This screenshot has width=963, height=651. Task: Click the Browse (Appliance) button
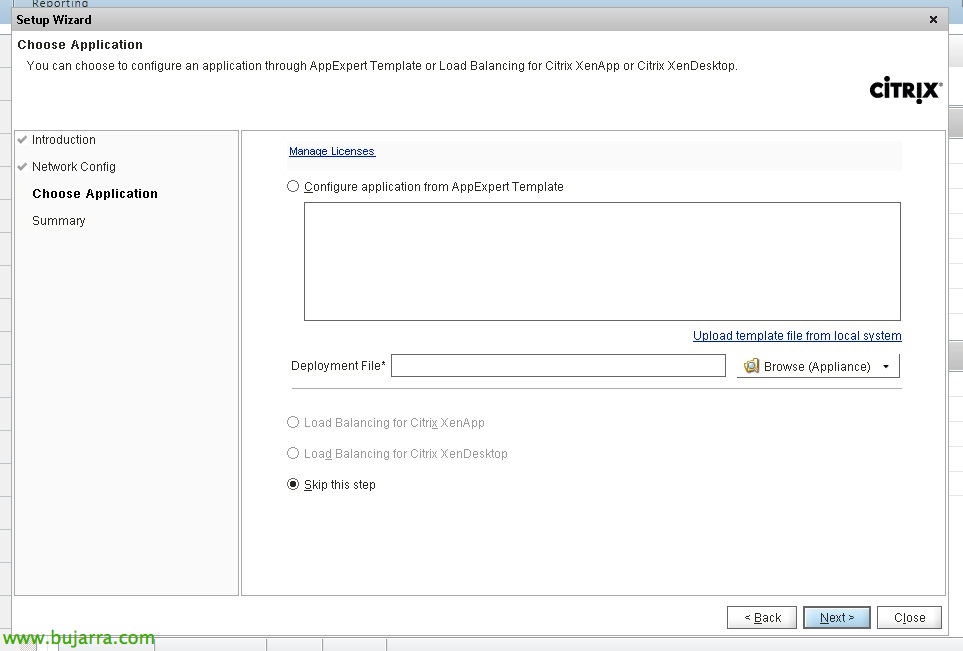[x=817, y=366]
